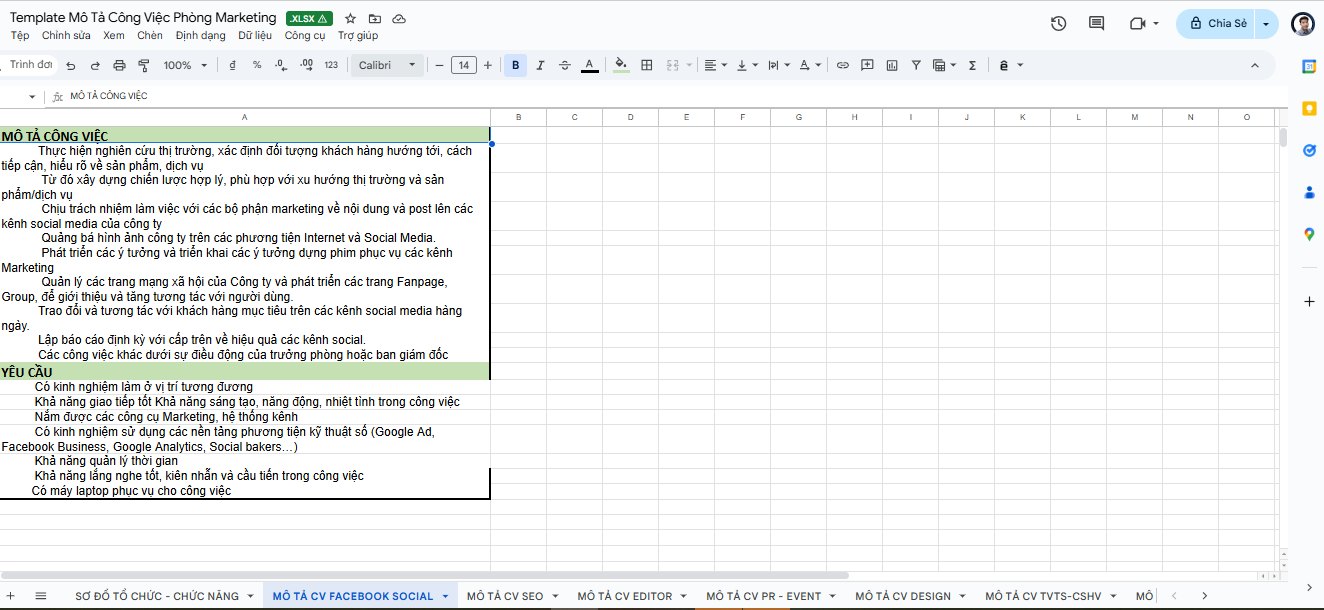The height and width of the screenshot is (610, 1324).
Task: Open version history clock icon
Action: (1059, 23)
